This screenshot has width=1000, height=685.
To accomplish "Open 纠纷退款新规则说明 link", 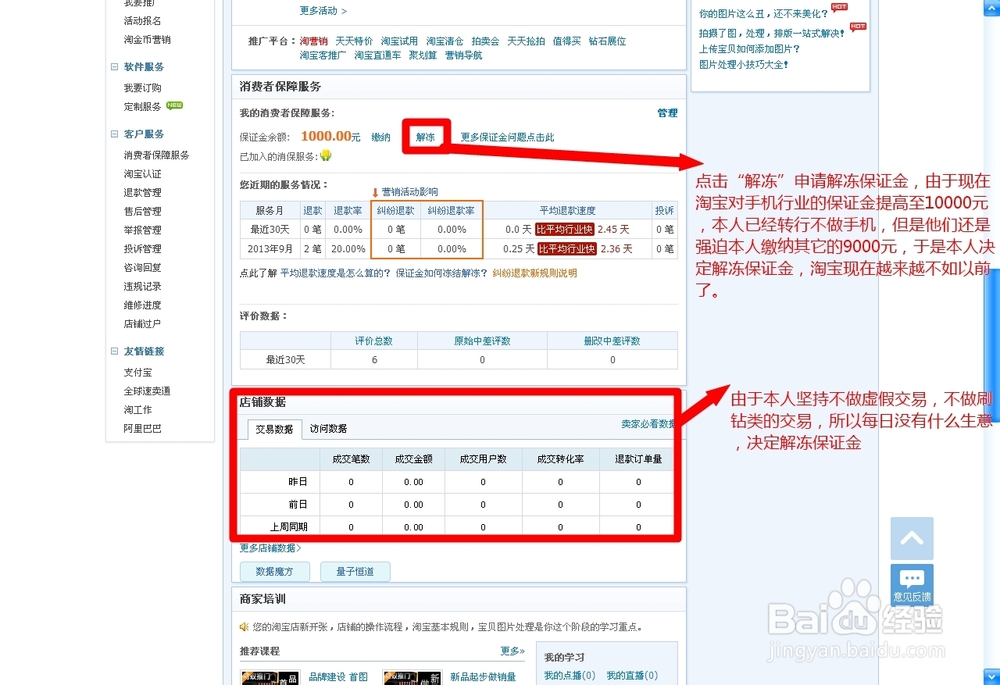I will pos(534,273).
